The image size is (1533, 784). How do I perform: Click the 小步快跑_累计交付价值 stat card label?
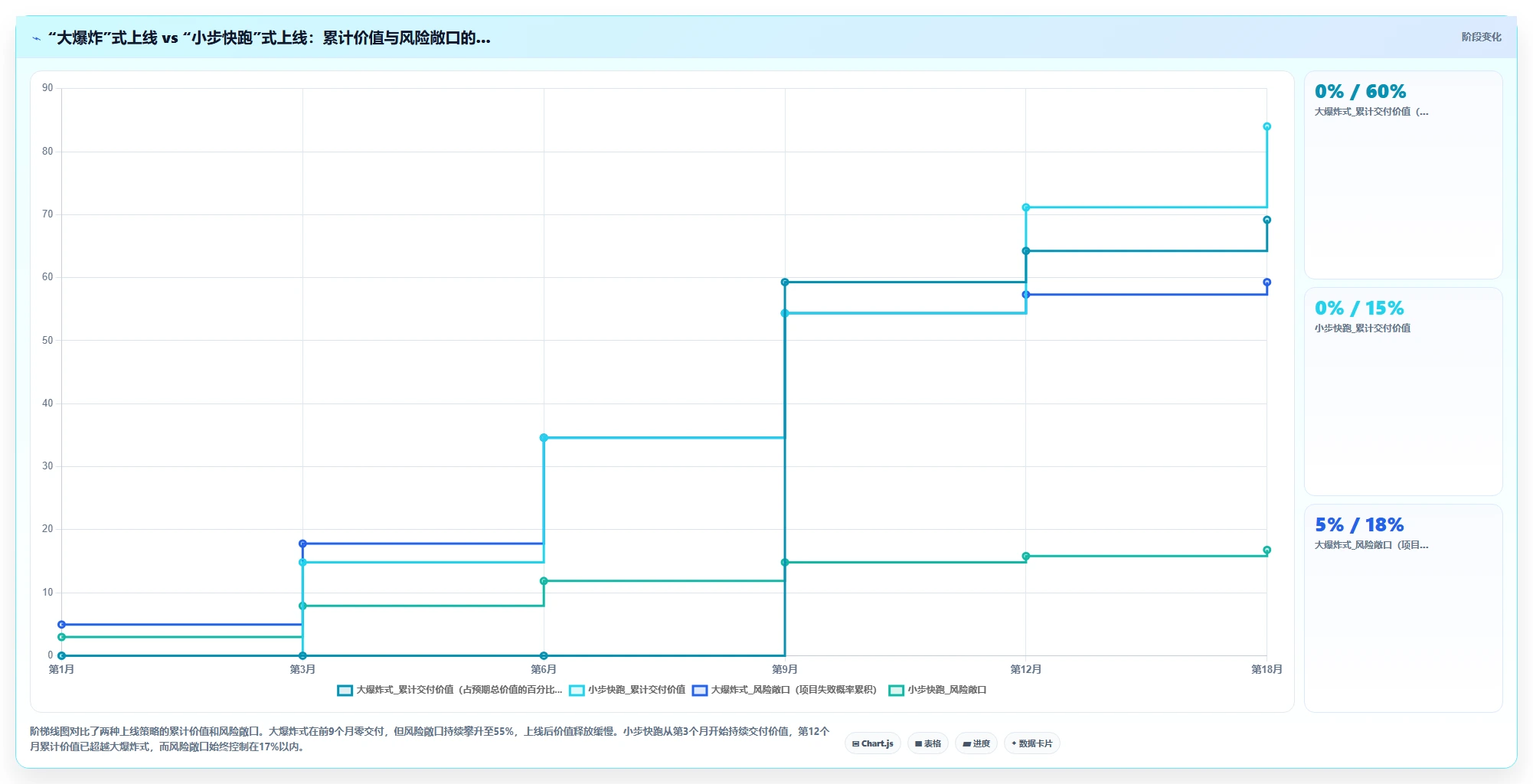pos(1362,328)
